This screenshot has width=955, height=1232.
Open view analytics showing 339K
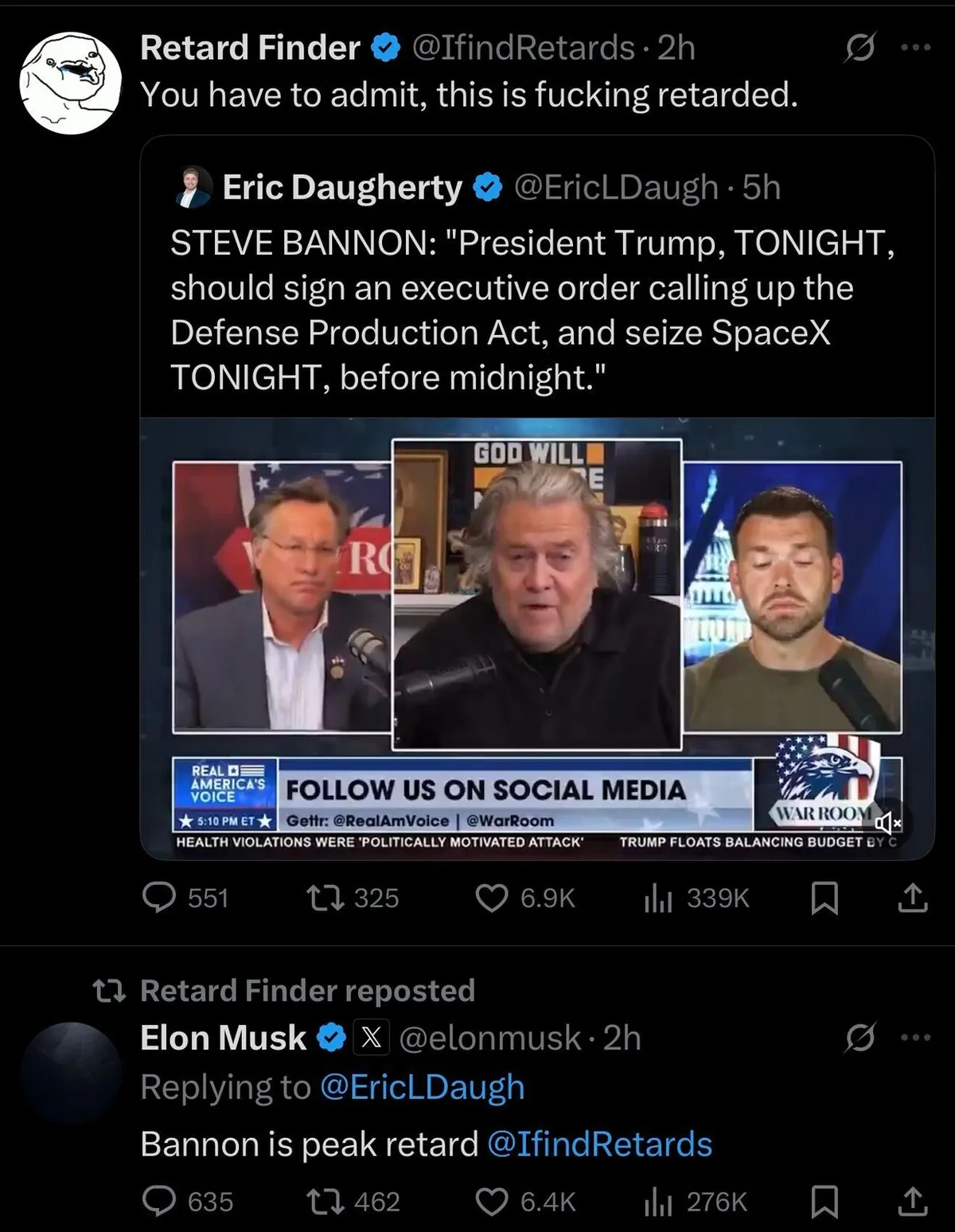tap(658, 899)
